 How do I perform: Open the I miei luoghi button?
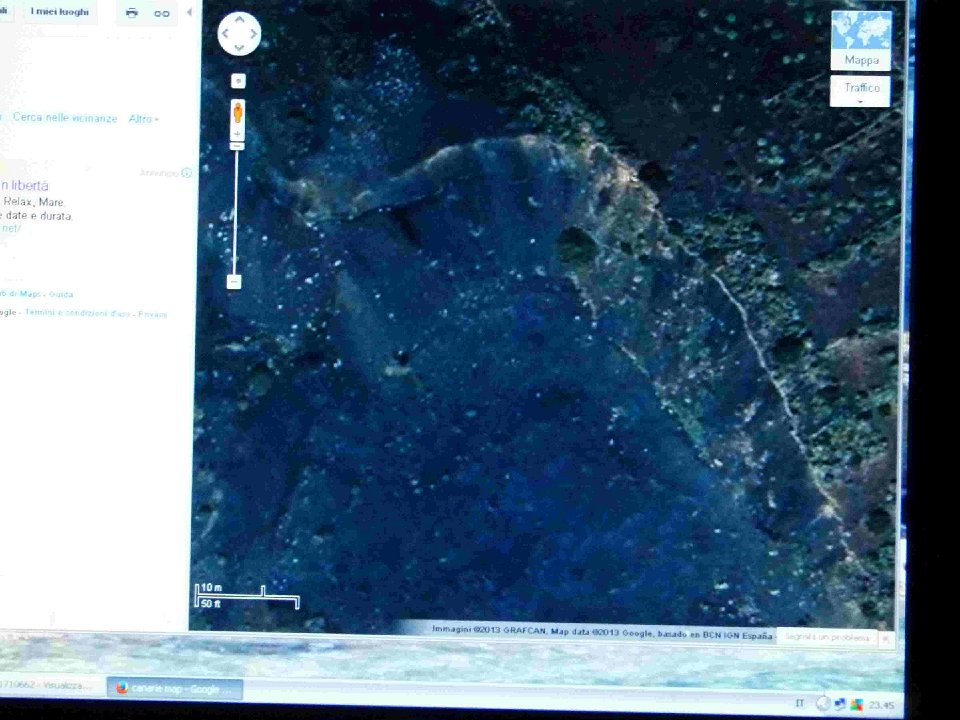59,12
